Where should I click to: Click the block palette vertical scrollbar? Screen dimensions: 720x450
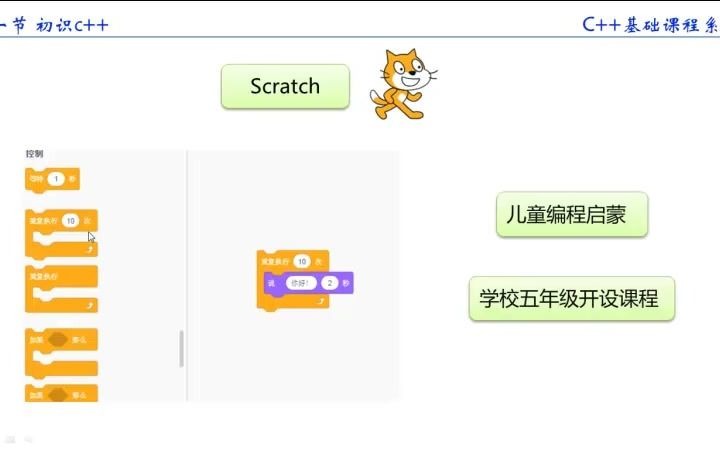181,349
